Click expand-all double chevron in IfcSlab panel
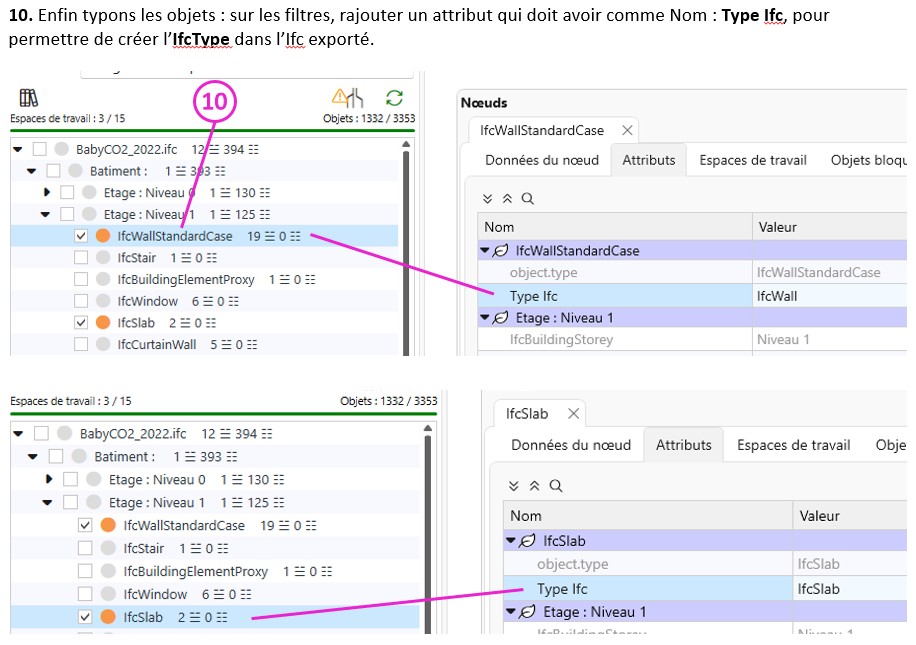 [514, 486]
